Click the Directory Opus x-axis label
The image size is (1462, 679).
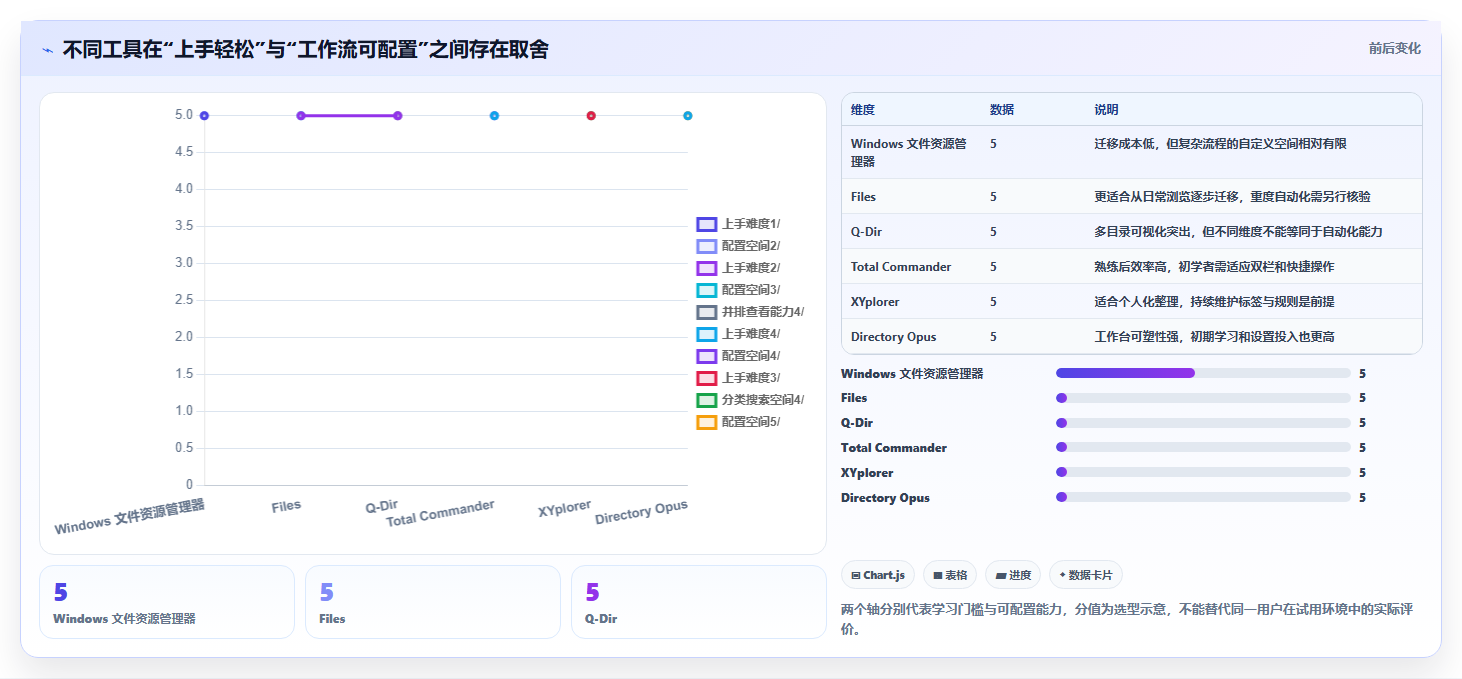(641, 513)
